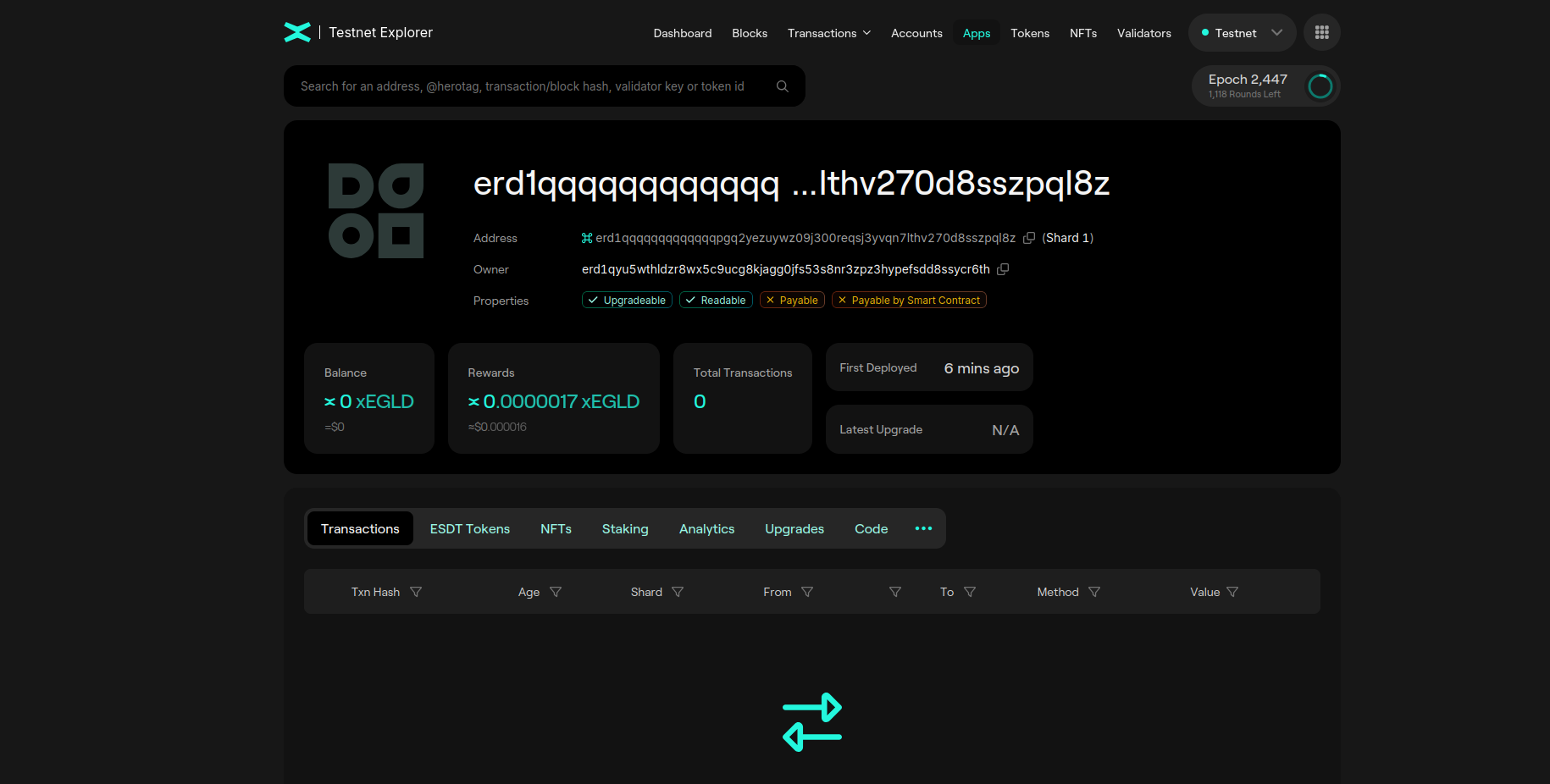Viewport: 1550px width, 784px height.
Task: Open the Method column filter
Action: (x=1094, y=592)
